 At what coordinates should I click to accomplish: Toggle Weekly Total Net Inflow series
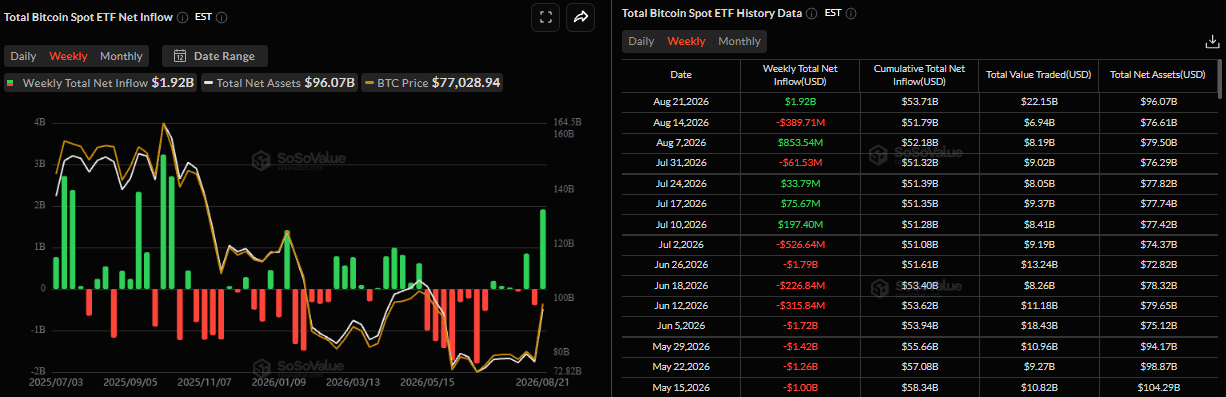pos(100,83)
